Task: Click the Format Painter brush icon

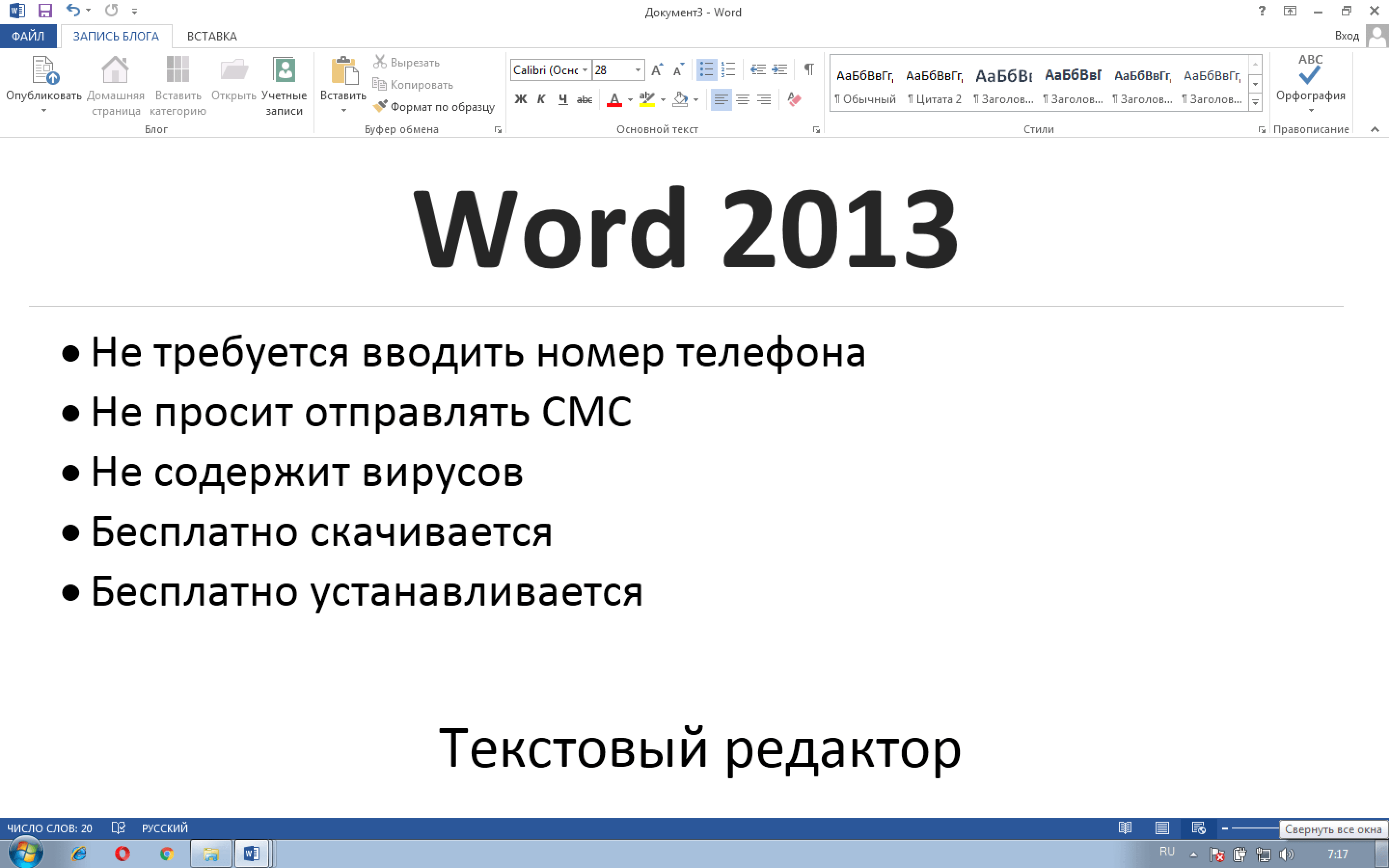Action: 380,107
